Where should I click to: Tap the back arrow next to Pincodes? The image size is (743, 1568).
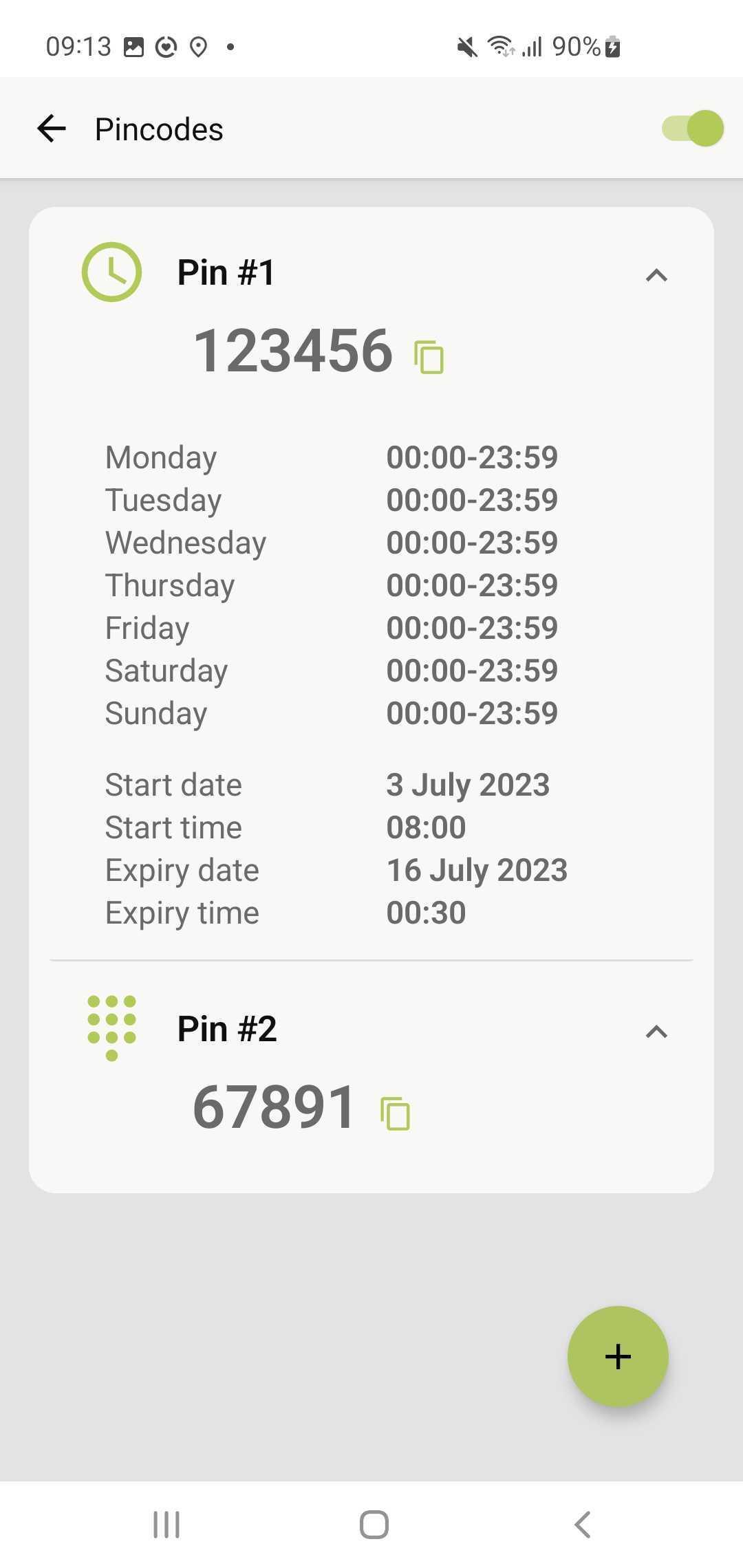point(52,129)
